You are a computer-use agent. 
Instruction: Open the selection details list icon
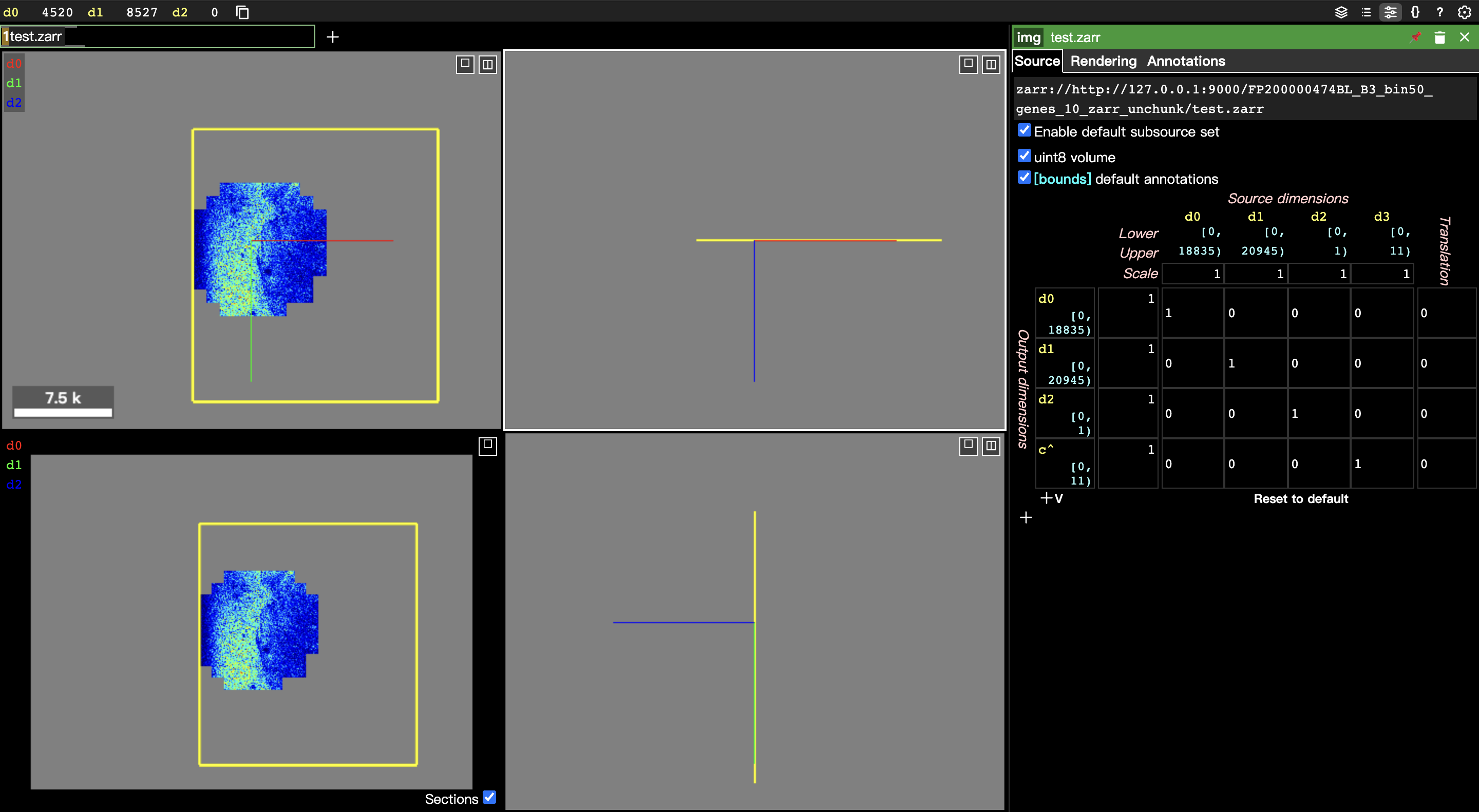click(1366, 12)
